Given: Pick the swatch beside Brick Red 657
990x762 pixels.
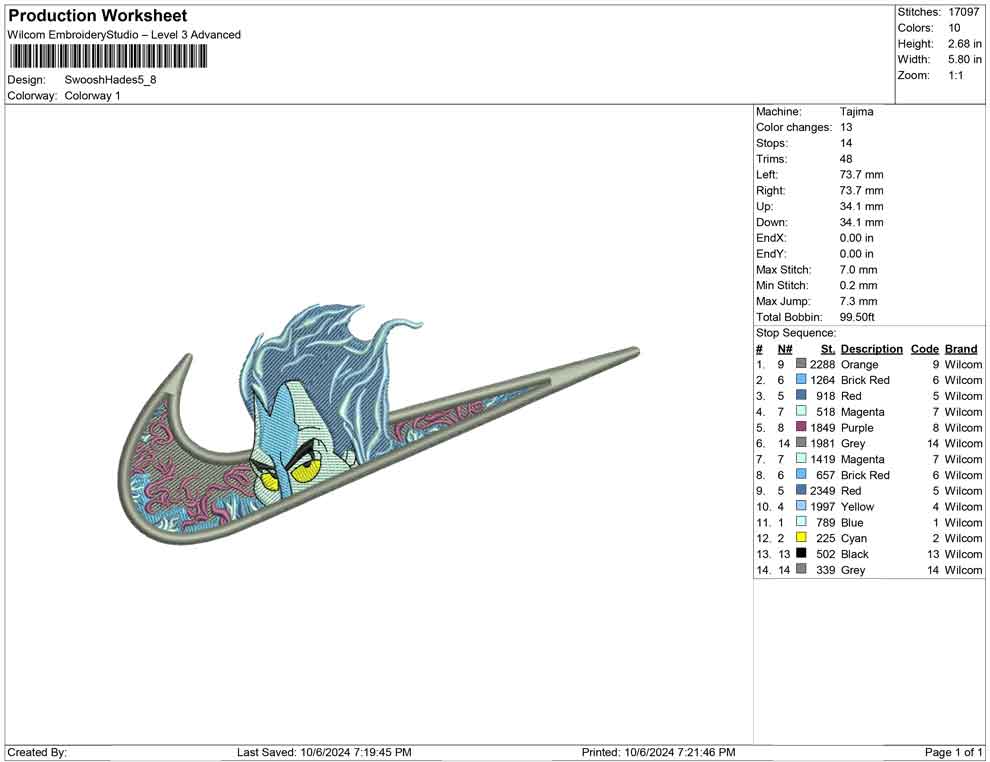Looking at the screenshot, I should (801, 474).
